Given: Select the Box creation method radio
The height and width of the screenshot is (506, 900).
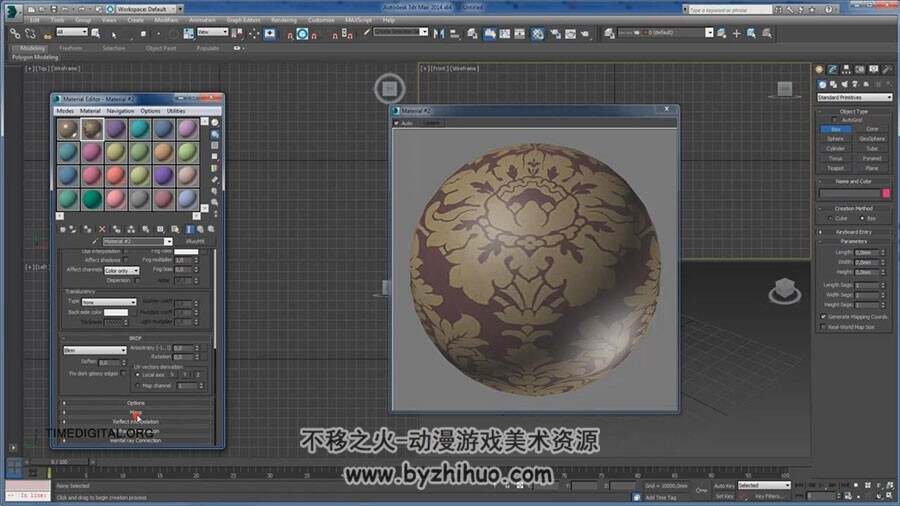Looking at the screenshot, I should 862,219.
